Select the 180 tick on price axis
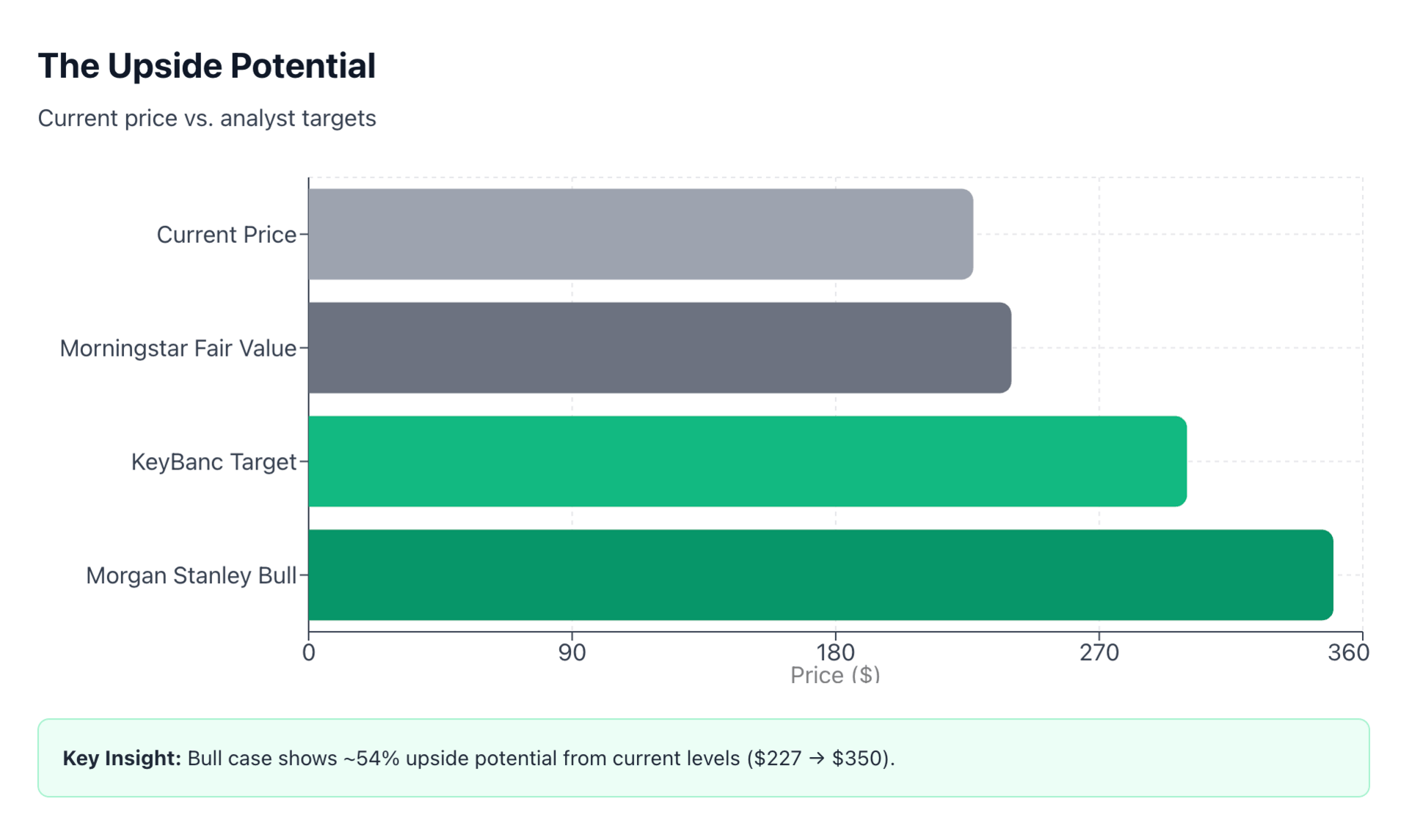 pyautogui.click(x=835, y=652)
